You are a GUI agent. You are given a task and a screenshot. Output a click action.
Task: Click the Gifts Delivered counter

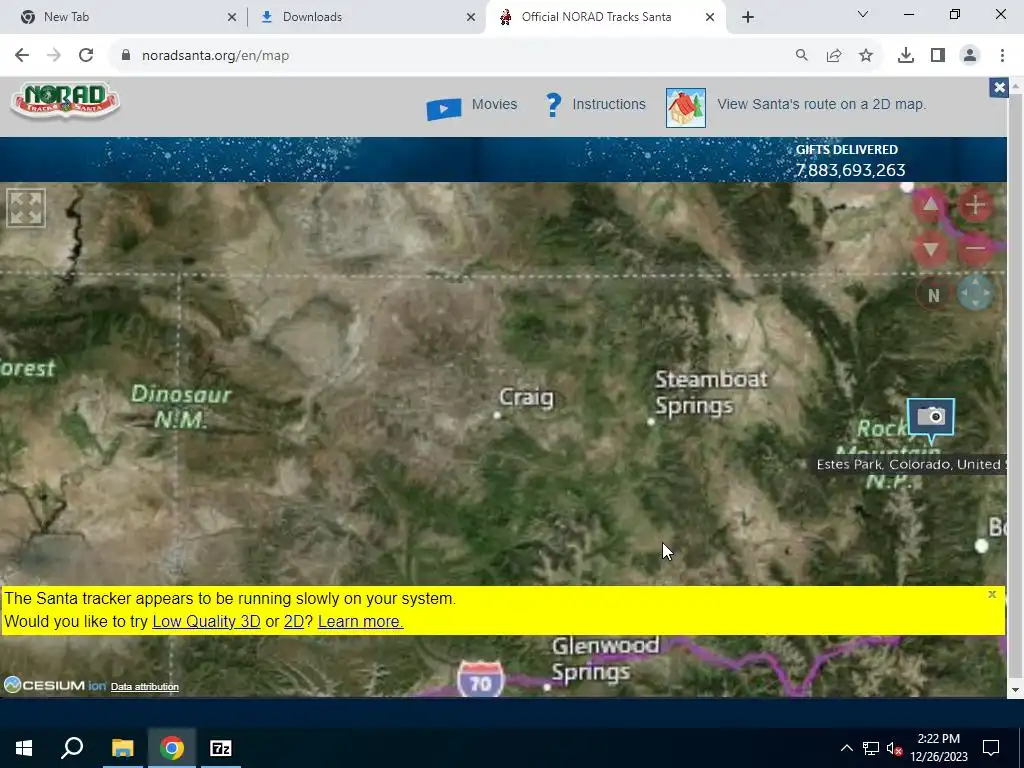850,161
